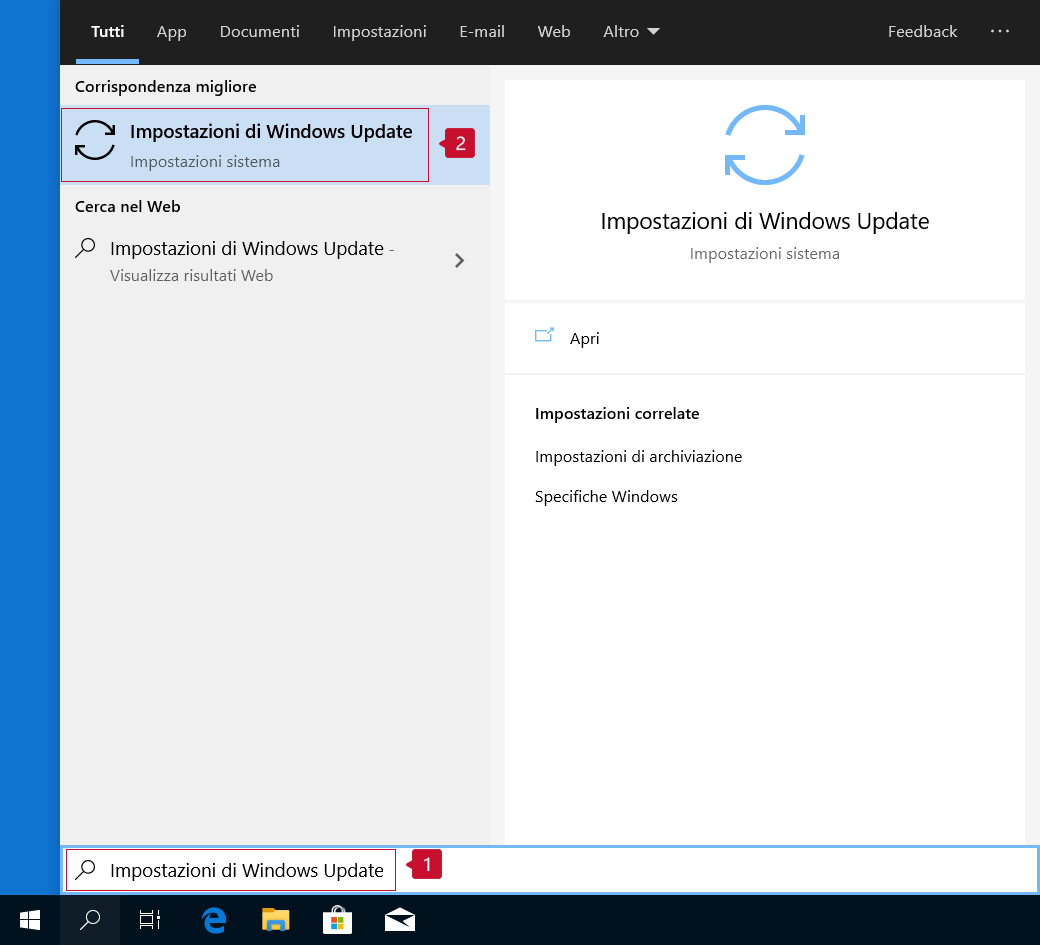The height and width of the screenshot is (945, 1040).
Task: Open Task View from the taskbar
Action: 150,920
